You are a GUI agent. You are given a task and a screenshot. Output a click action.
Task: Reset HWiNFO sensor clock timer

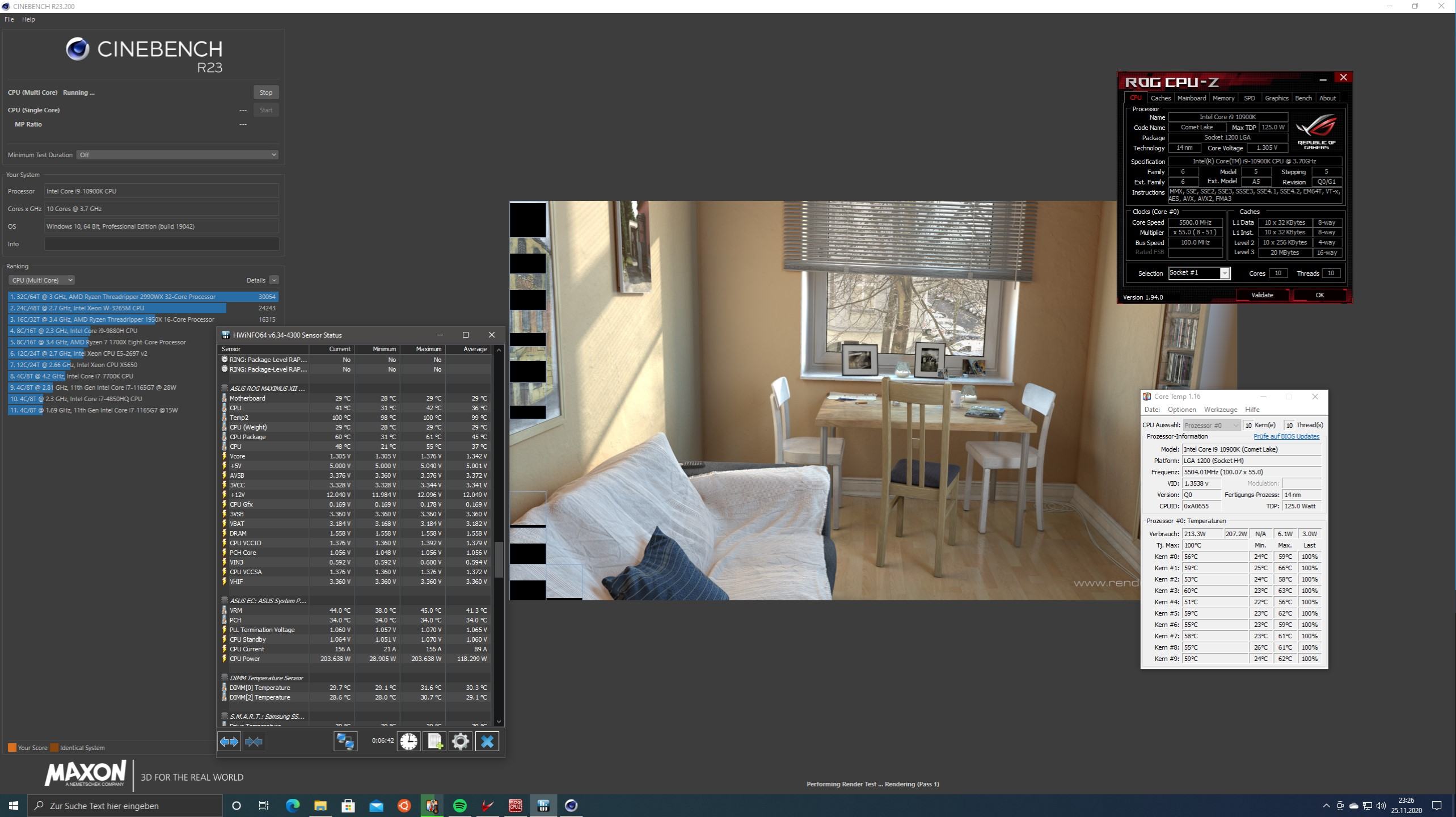tap(408, 742)
